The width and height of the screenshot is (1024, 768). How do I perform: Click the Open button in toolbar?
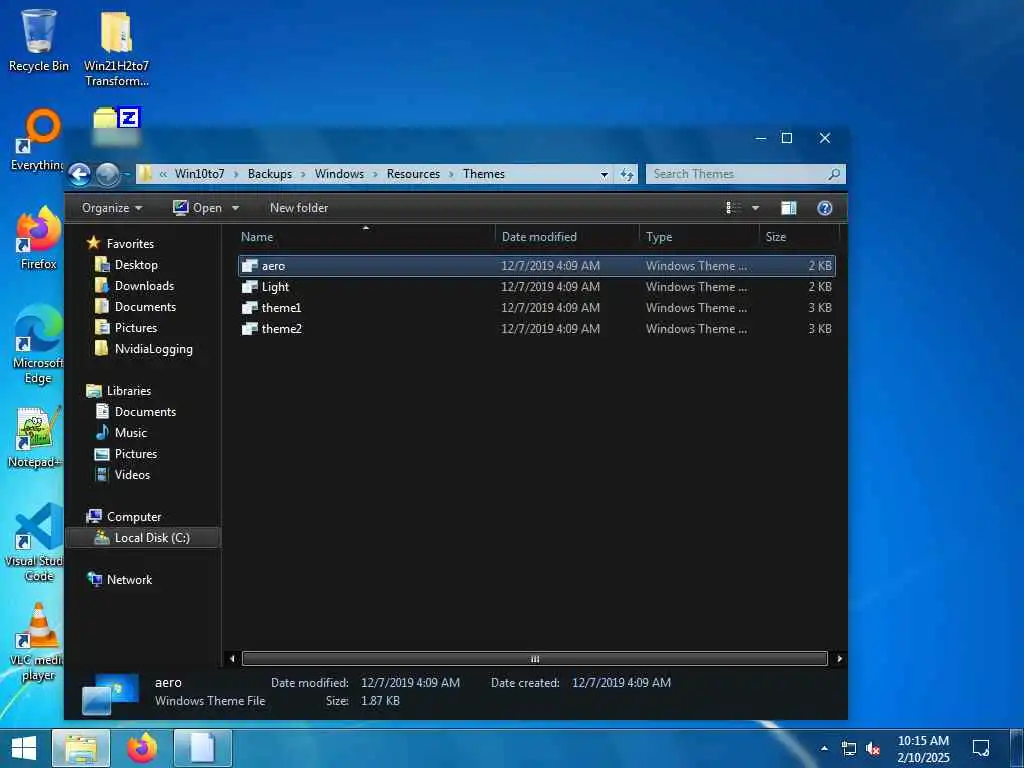click(x=197, y=208)
